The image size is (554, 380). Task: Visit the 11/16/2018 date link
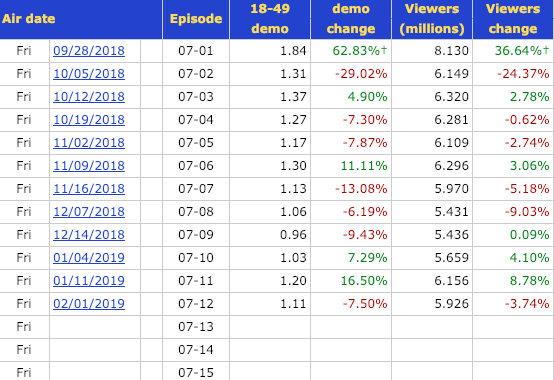click(89, 189)
